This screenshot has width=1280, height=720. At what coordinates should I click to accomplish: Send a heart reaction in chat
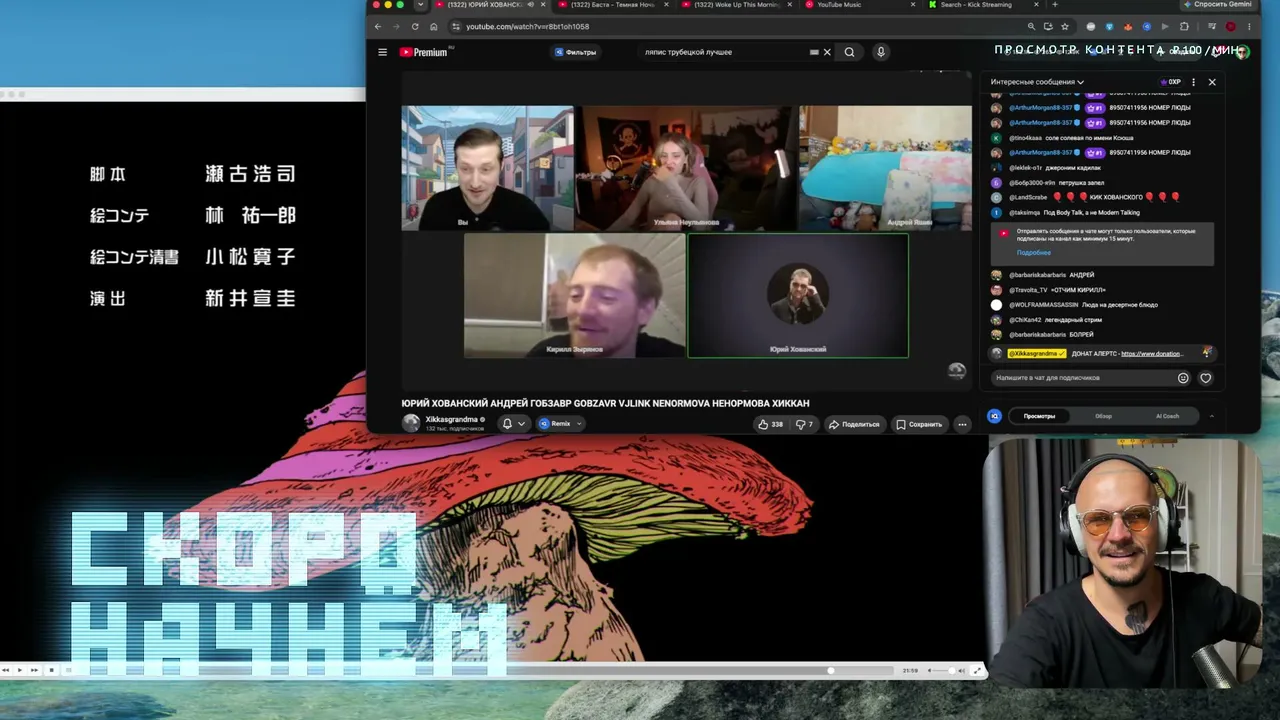tap(1205, 378)
